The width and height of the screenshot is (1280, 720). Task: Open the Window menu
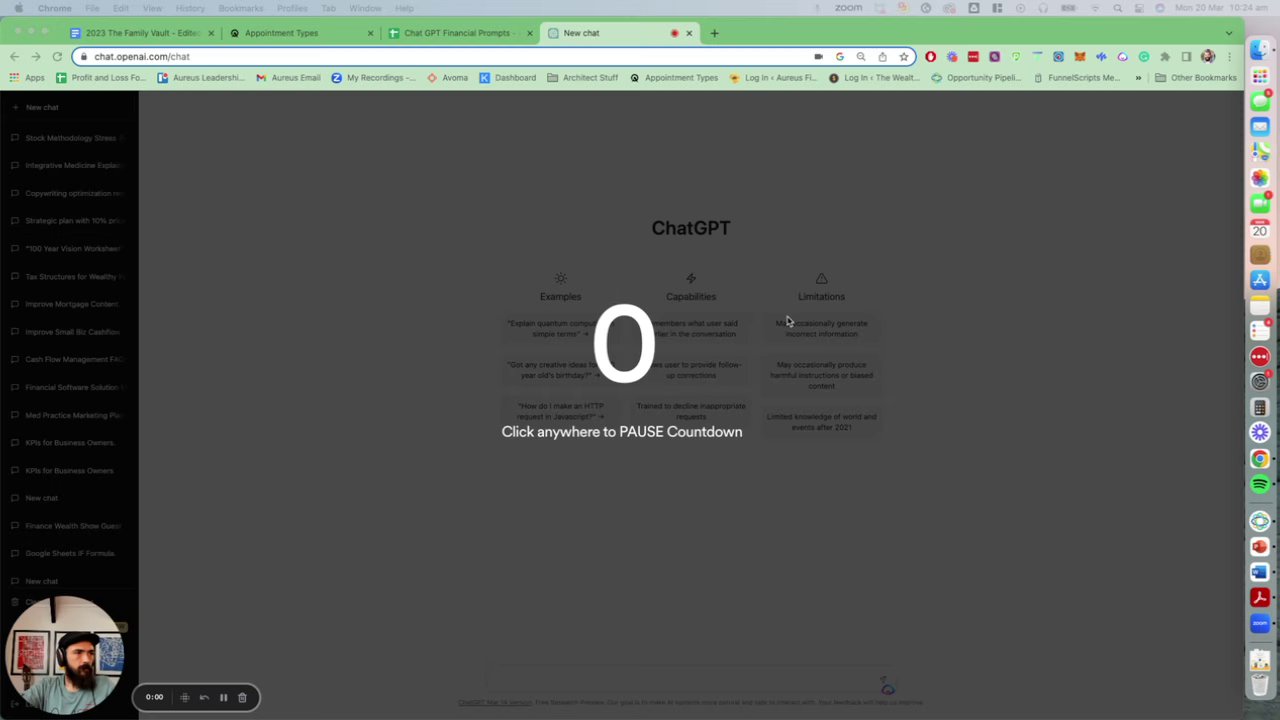[x=365, y=8]
